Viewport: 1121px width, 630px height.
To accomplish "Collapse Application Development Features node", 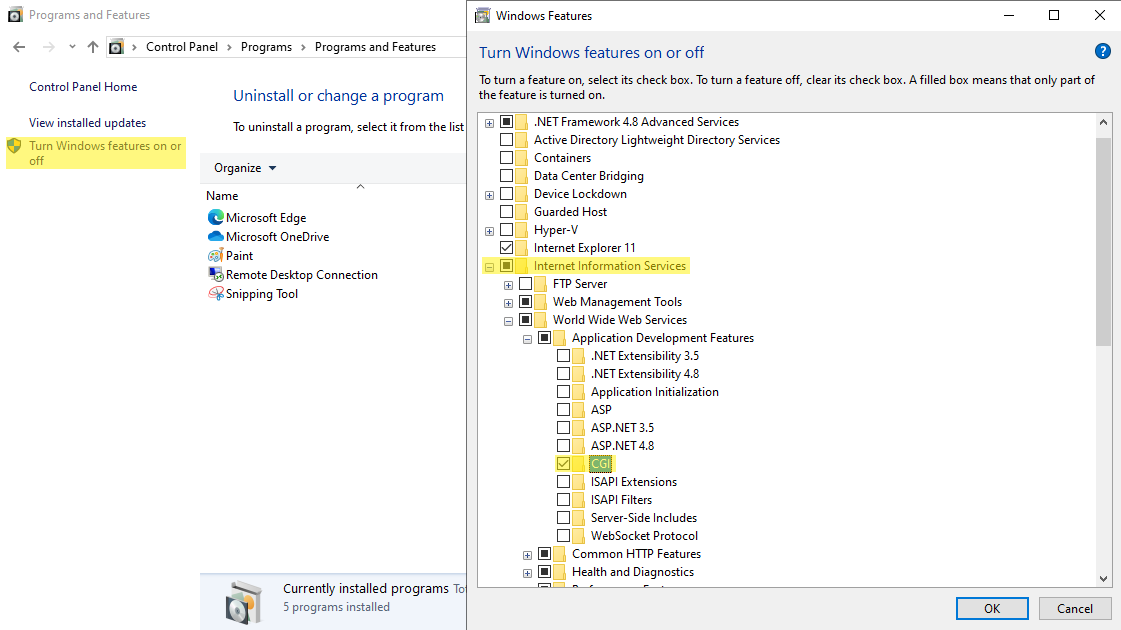I will point(528,339).
